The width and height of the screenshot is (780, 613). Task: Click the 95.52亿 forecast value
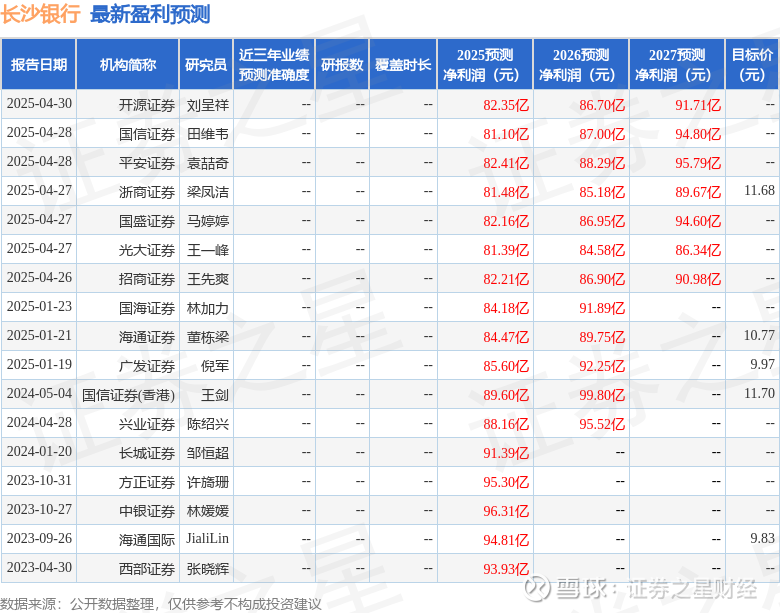(602, 424)
